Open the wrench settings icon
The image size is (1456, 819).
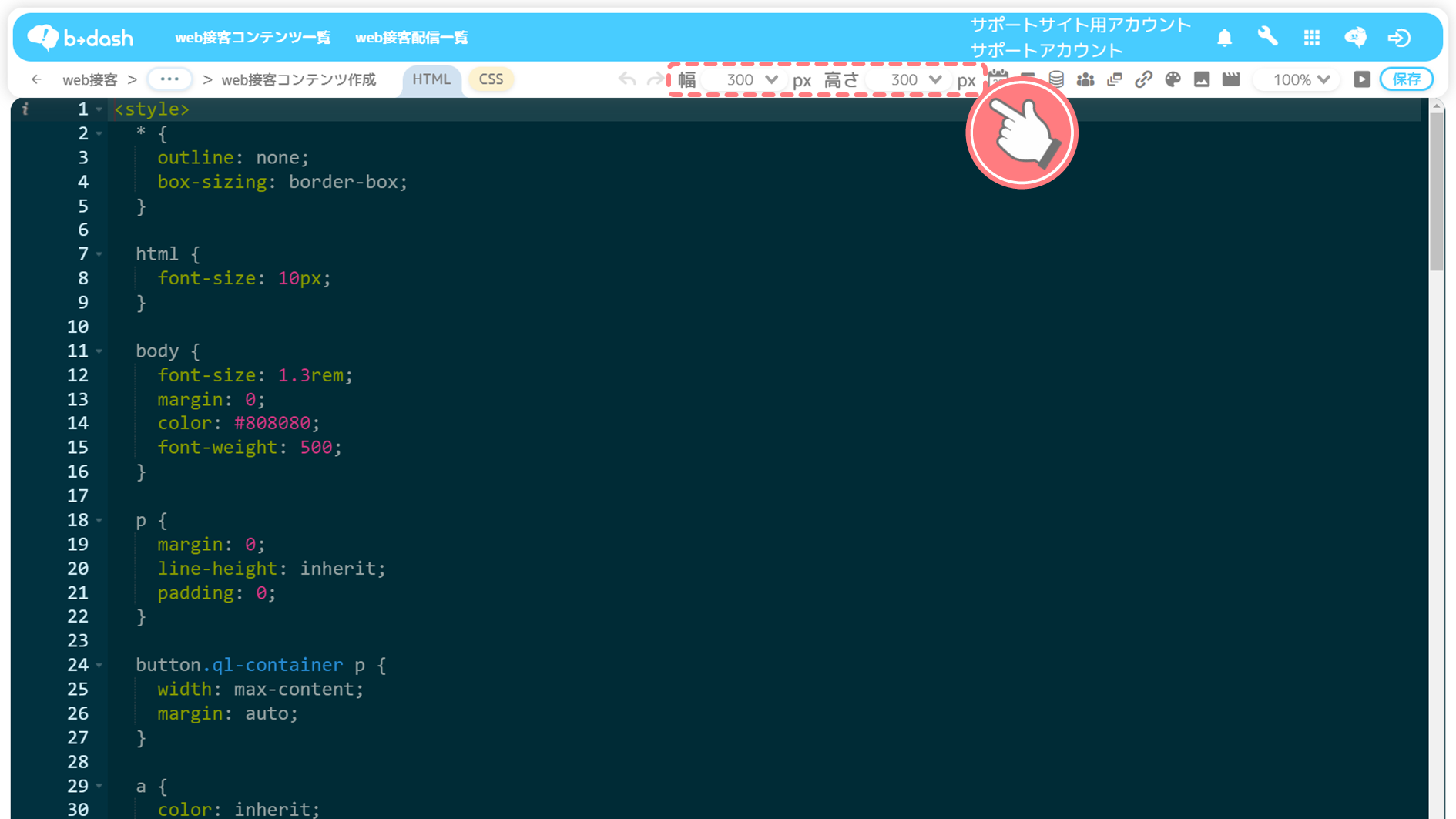coord(1267,37)
